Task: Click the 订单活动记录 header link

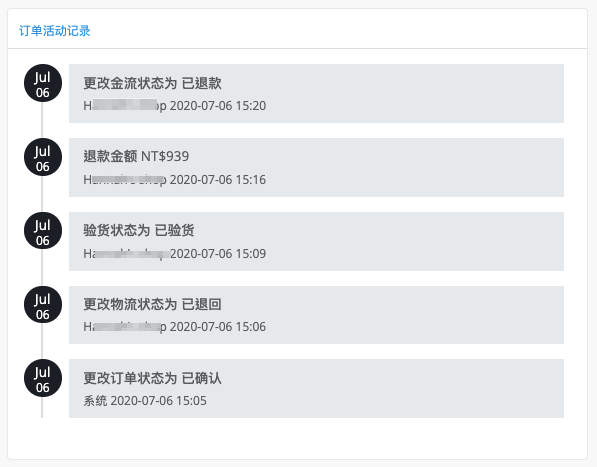Action: [x=54, y=31]
